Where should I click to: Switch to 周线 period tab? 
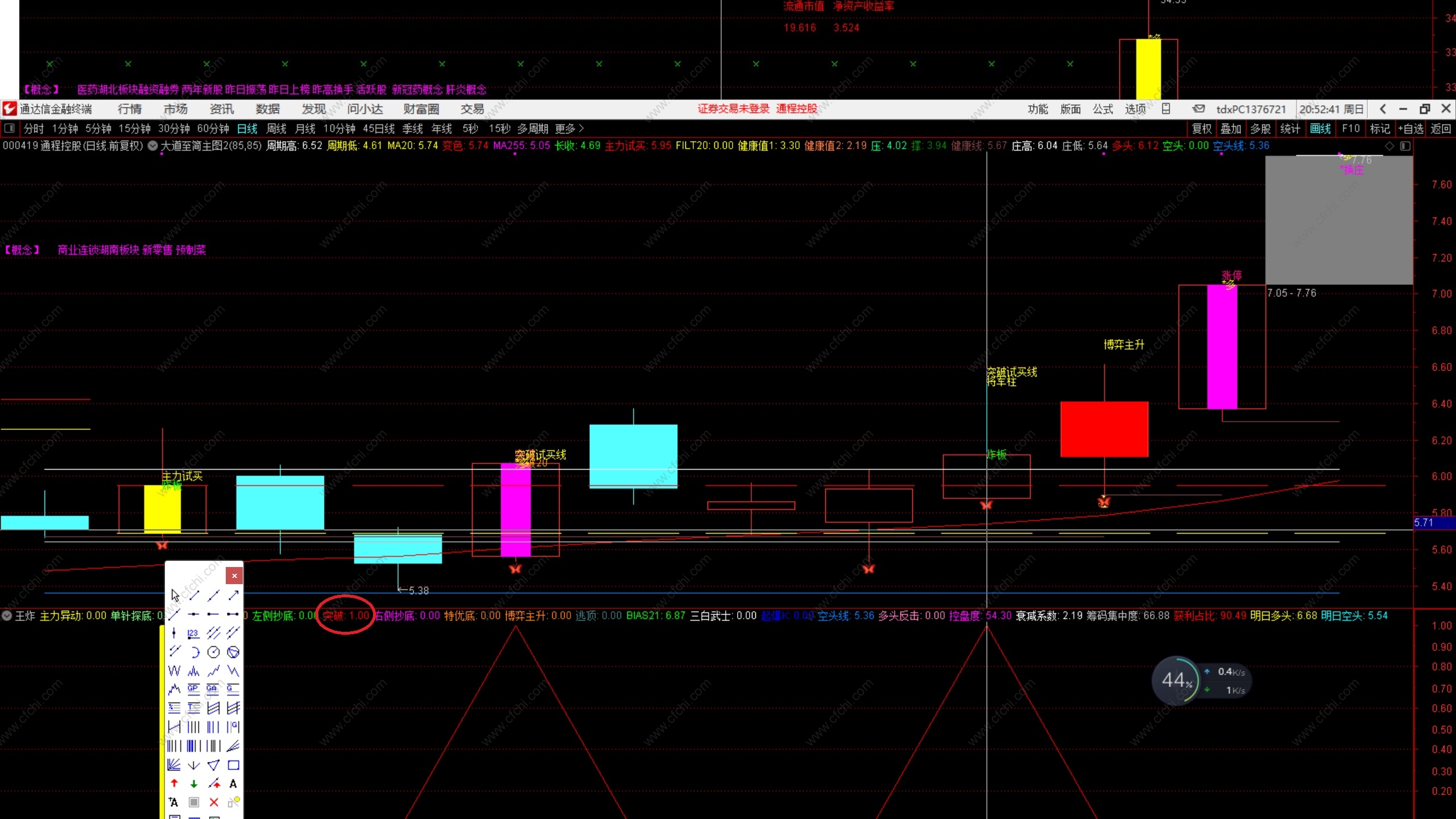[276, 129]
